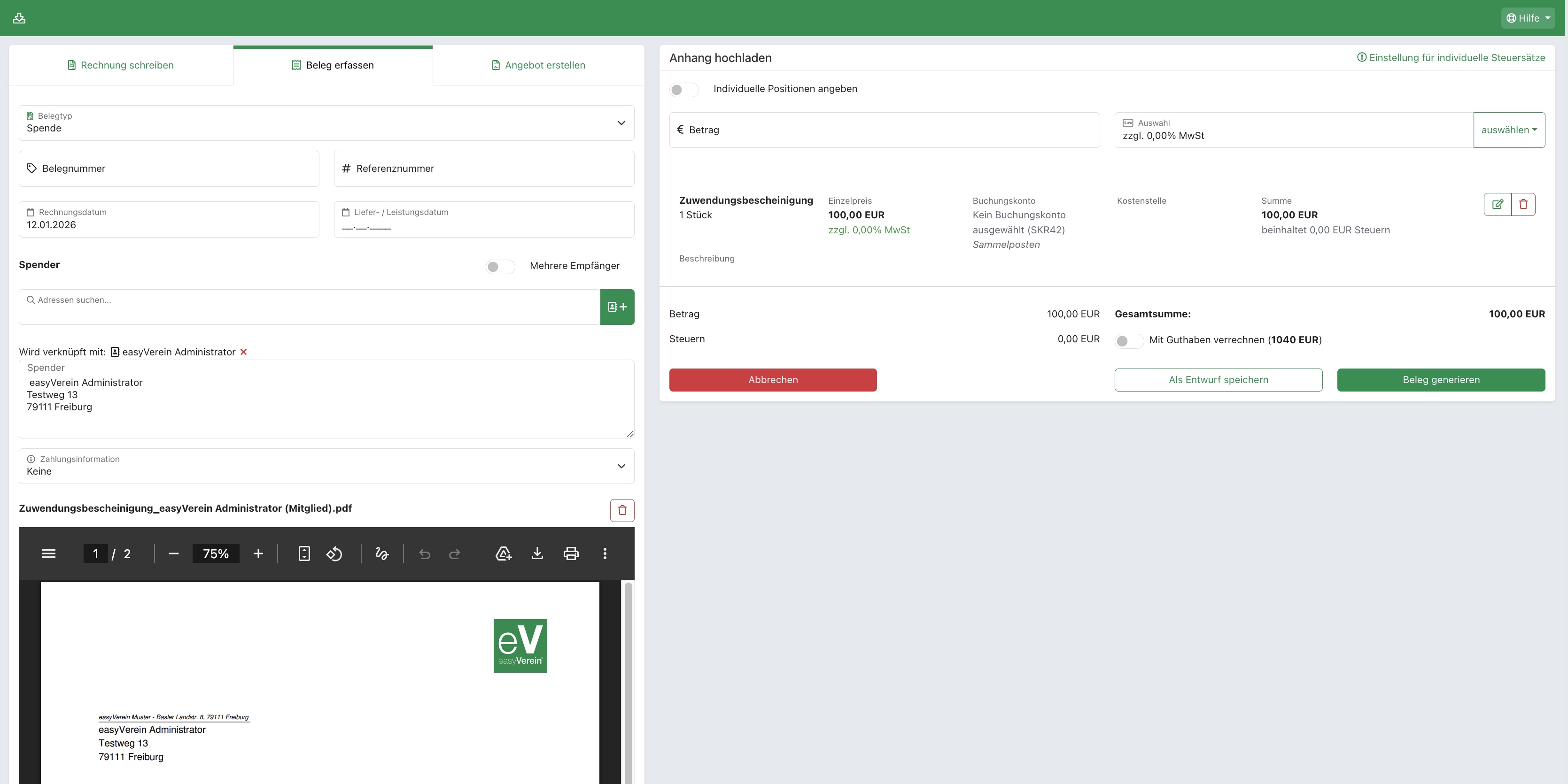Edit the Zuwendungsbescheinigung line item
Viewport: 1568px width, 784px height.
(x=1498, y=204)
